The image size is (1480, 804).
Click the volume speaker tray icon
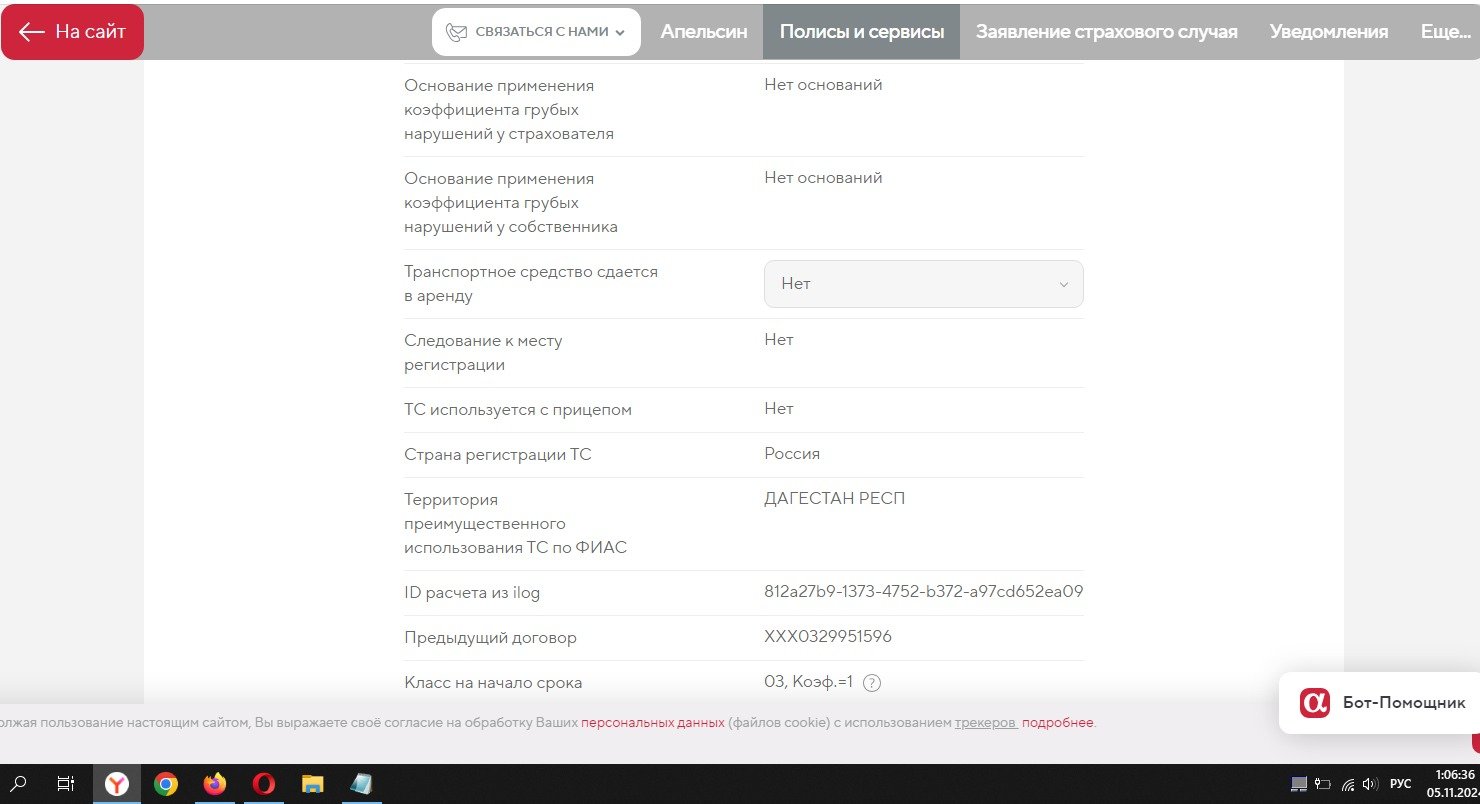pyautogui.click(x=1369, y=784)
